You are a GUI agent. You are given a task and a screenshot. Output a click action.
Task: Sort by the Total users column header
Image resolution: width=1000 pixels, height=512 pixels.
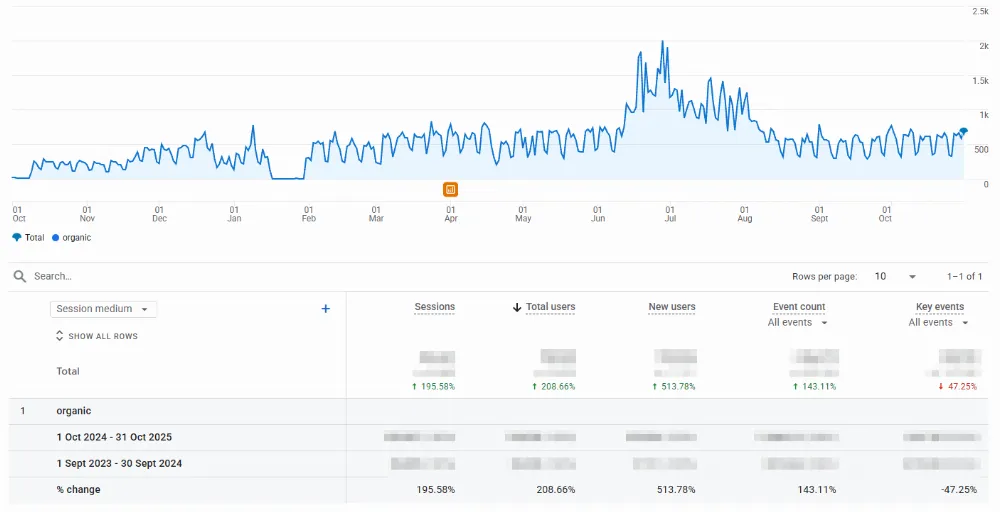click(x=550, y=307)
